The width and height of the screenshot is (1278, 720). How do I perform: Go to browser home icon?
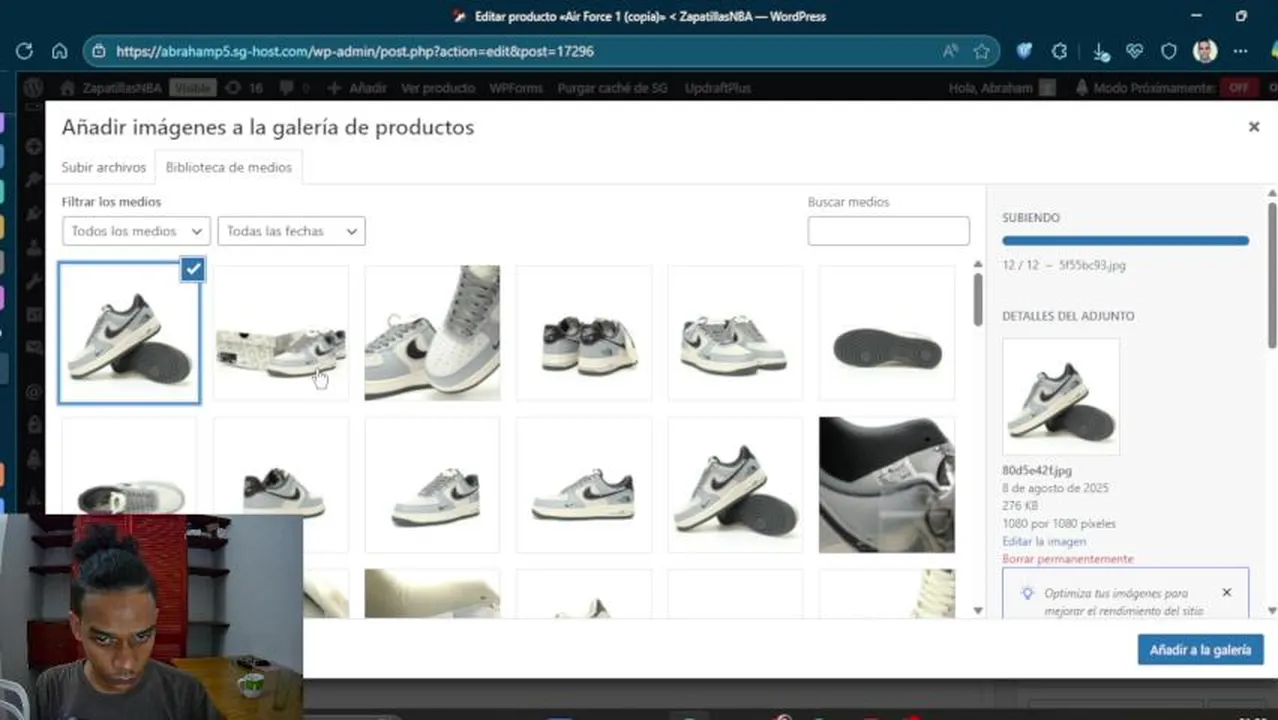tap(60, 51)
